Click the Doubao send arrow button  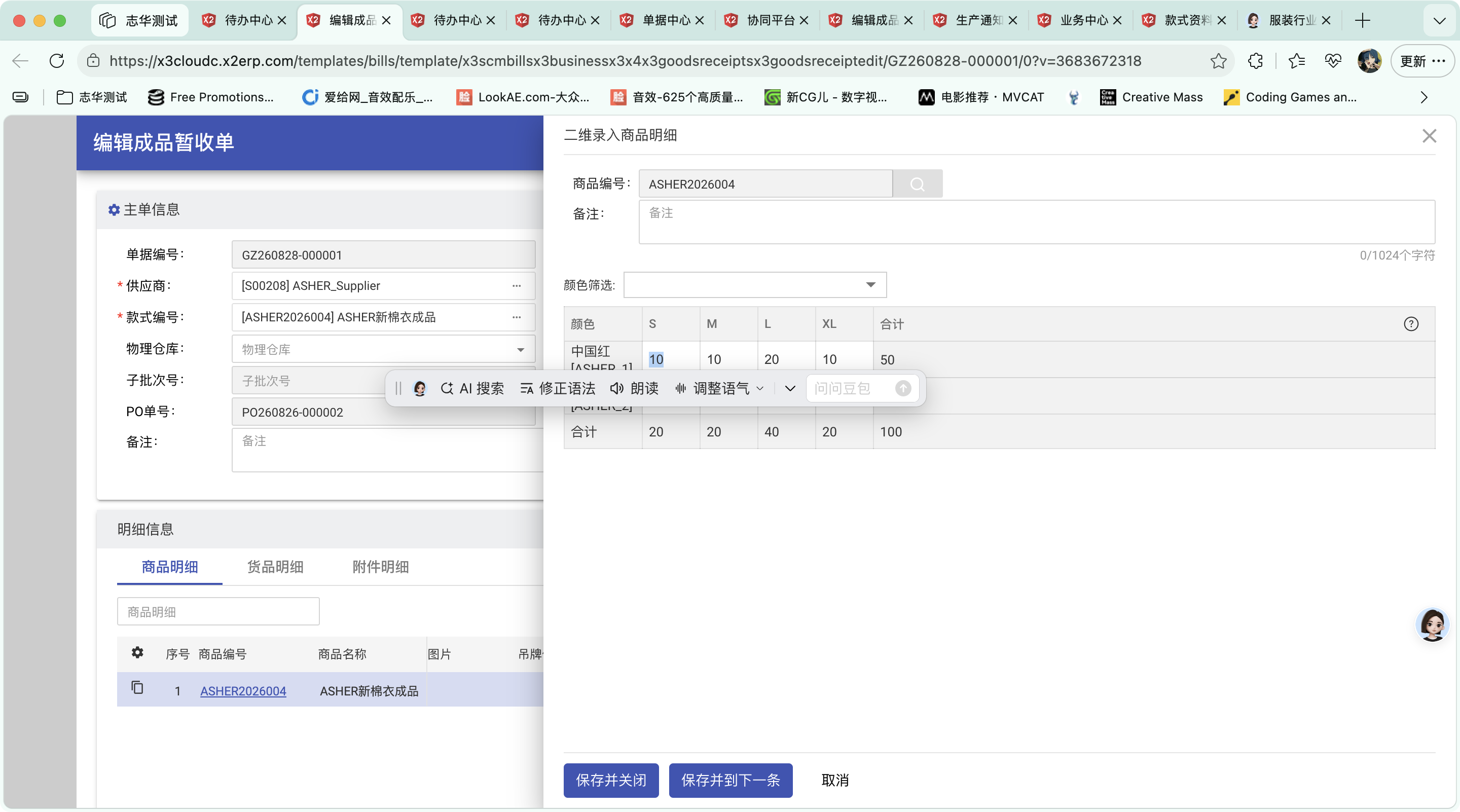point(903,389)
